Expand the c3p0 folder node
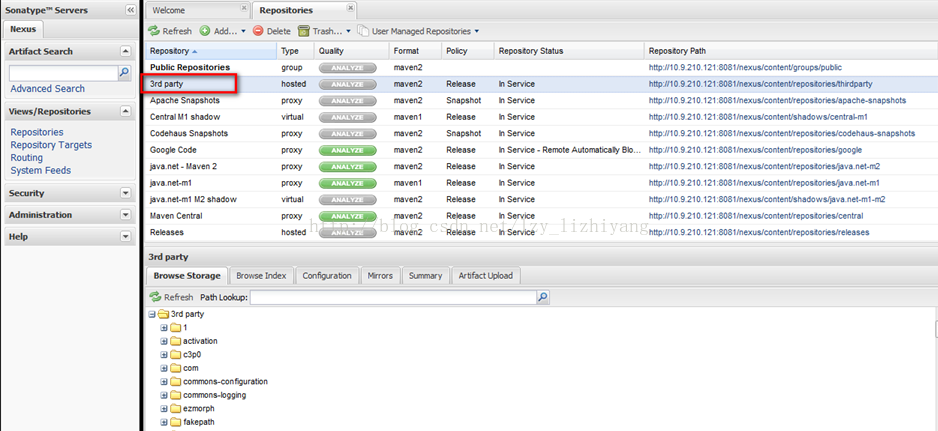 (x=164, y=354)
